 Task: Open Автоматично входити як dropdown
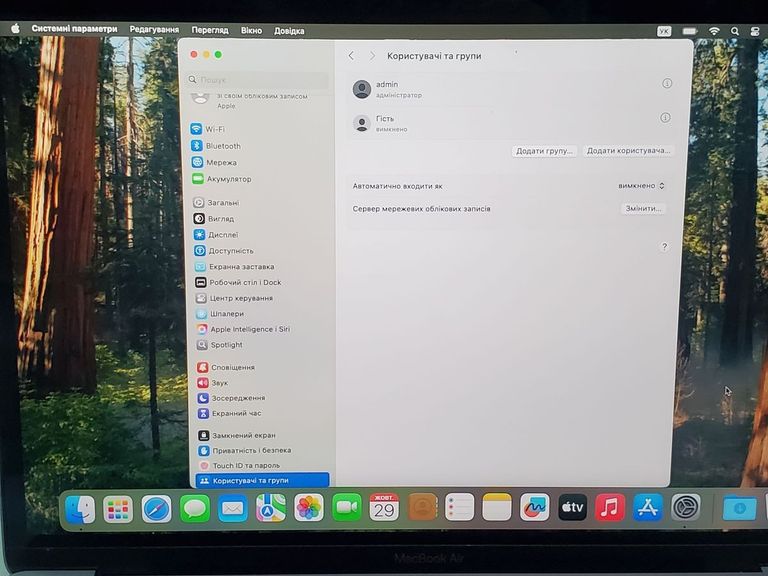pos(641,186)
